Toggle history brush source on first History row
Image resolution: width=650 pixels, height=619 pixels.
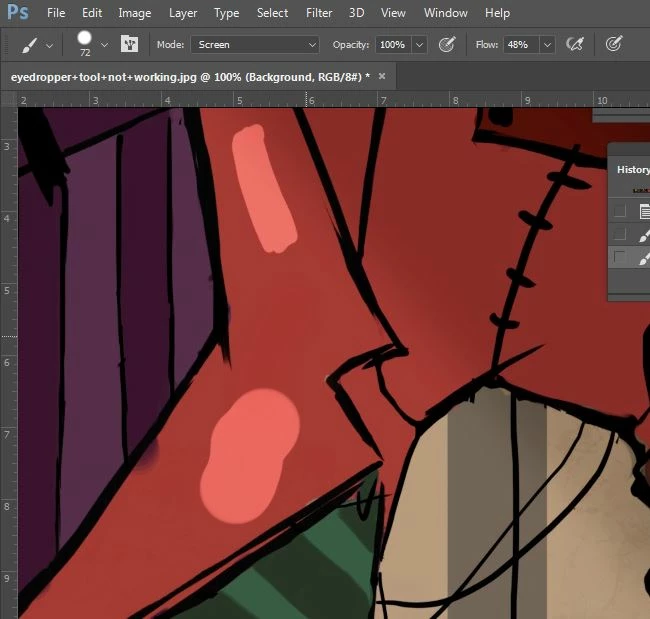click(x=620, y=211)
